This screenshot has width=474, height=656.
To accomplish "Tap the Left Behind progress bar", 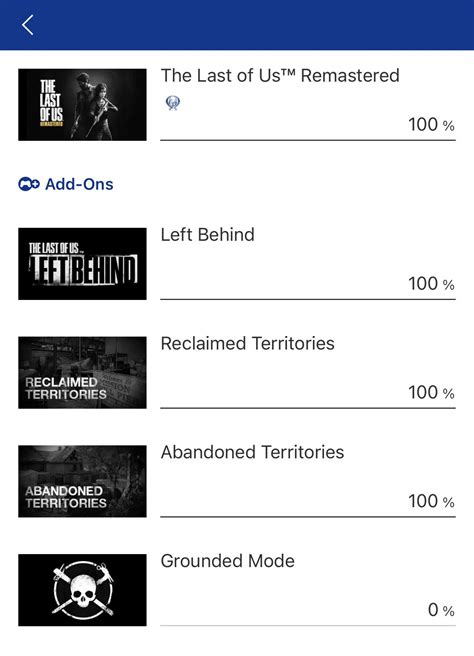I will (x=308, y=299).
